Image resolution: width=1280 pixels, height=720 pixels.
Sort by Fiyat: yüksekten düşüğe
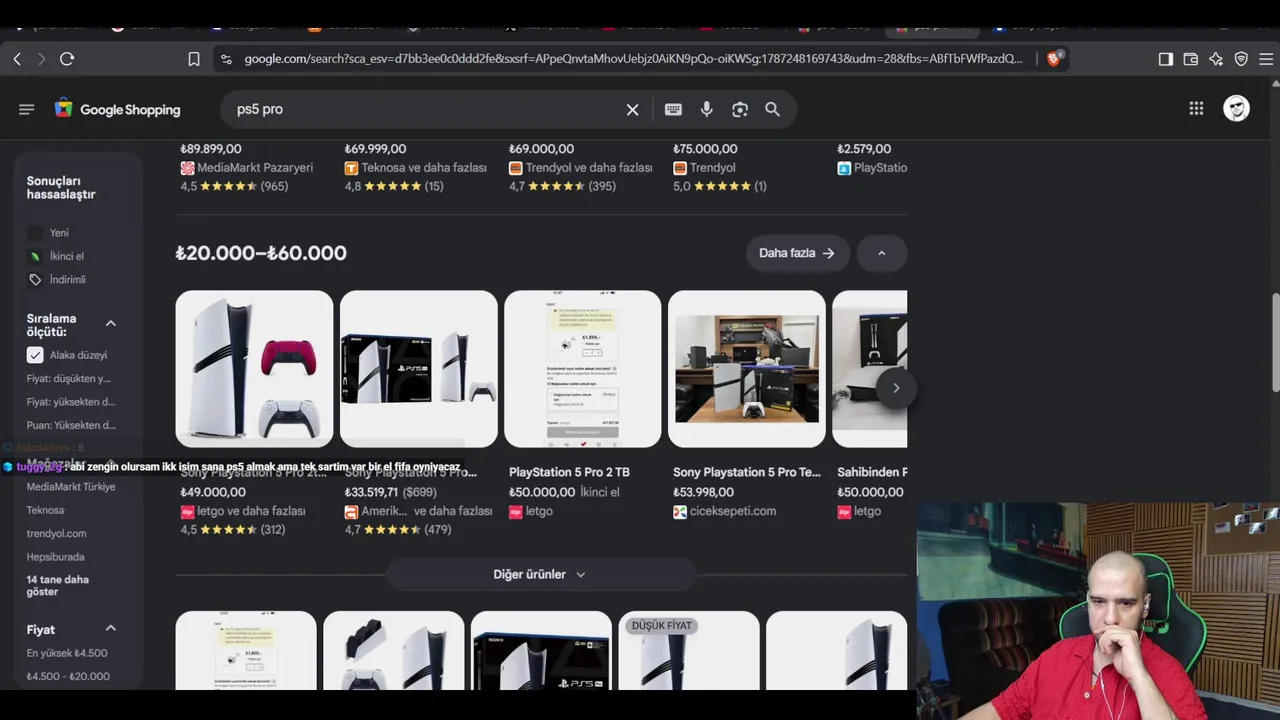(71, 402)
